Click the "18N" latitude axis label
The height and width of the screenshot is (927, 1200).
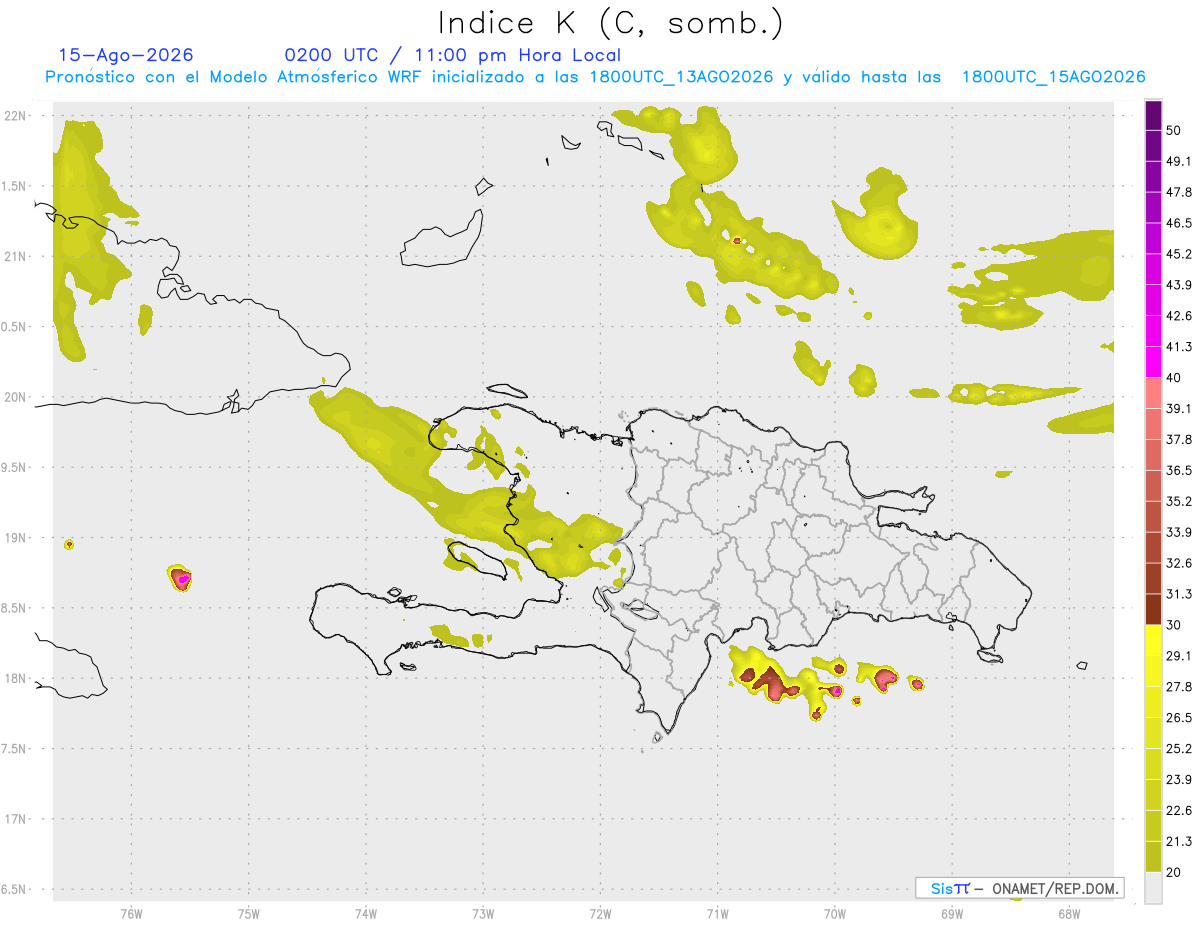pyautogui.click(x=15, y=679)
